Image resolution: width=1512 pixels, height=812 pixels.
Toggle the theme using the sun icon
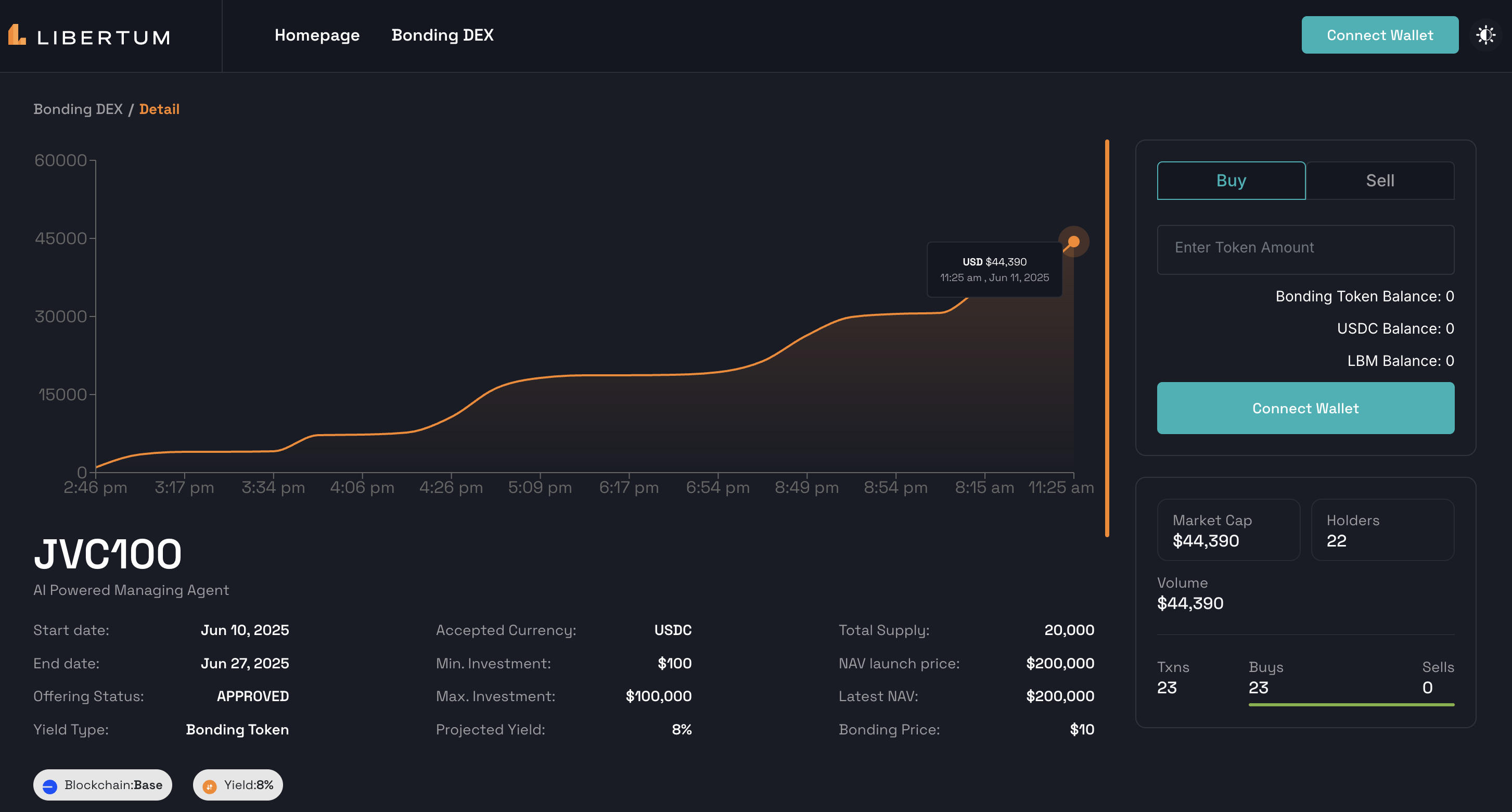click(x=1486, y=35)
